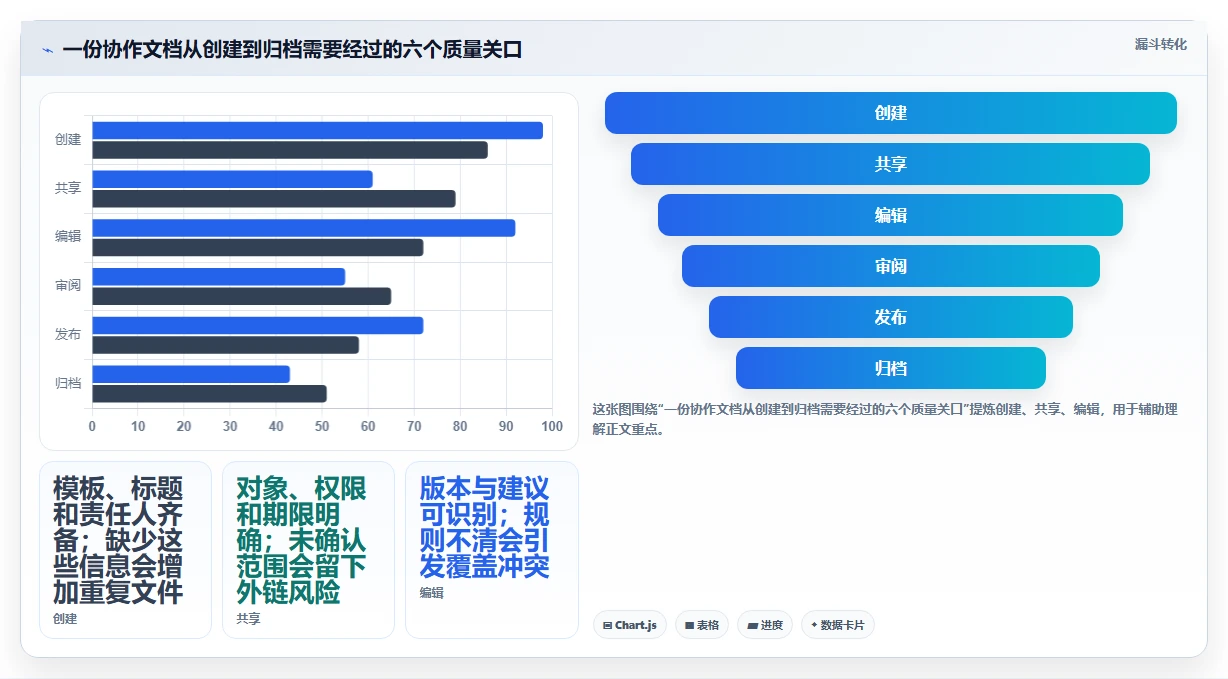Click the 审阅 label on the chart axis
Viewport: 1228px width, 679px height.
click(68, 286)
